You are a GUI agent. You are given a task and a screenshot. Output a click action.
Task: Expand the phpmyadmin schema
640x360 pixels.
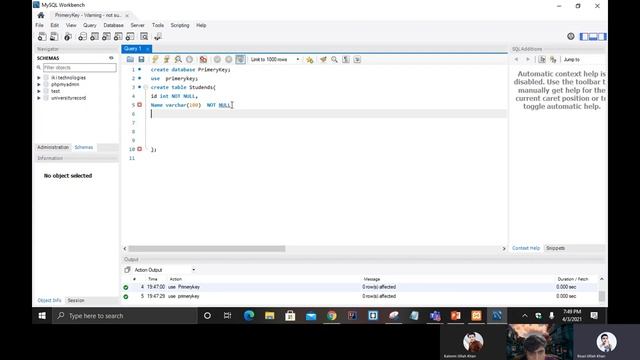click(39, 84)
